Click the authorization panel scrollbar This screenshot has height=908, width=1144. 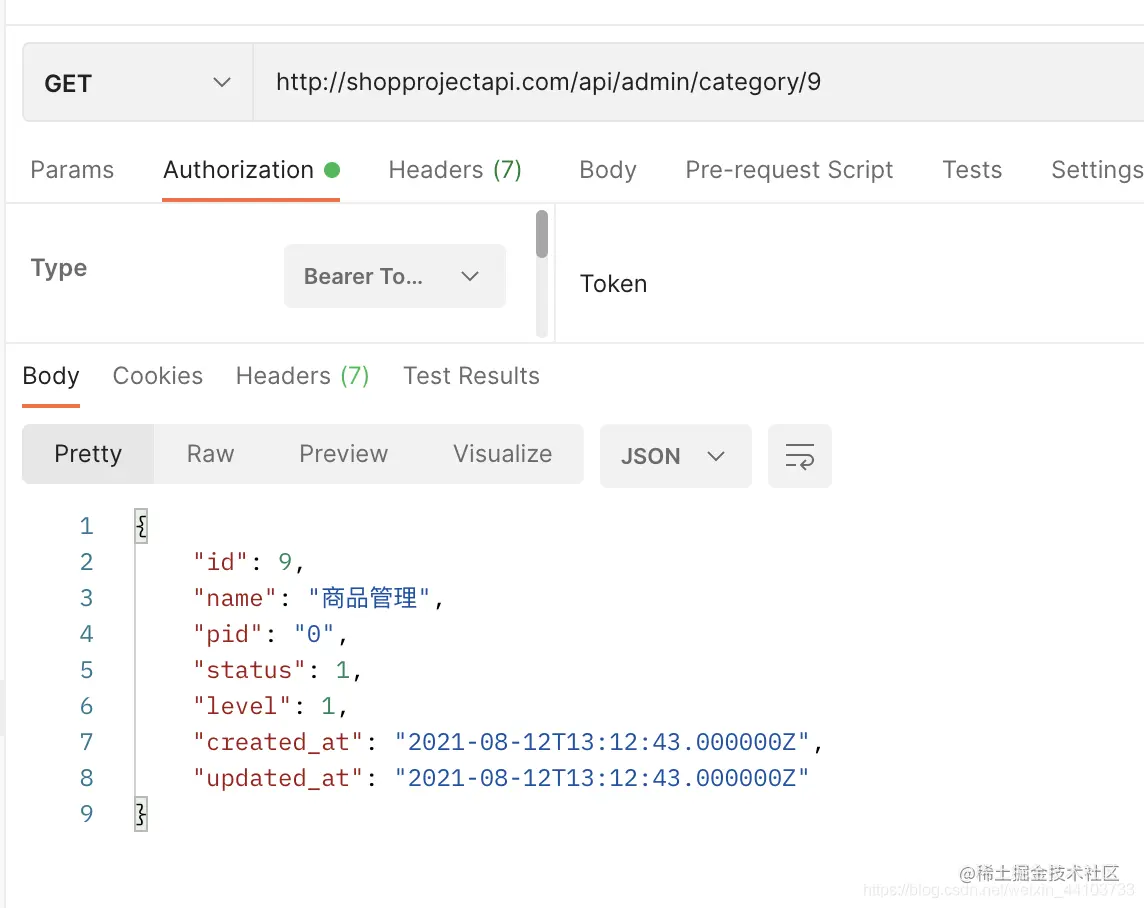[541, 234]
